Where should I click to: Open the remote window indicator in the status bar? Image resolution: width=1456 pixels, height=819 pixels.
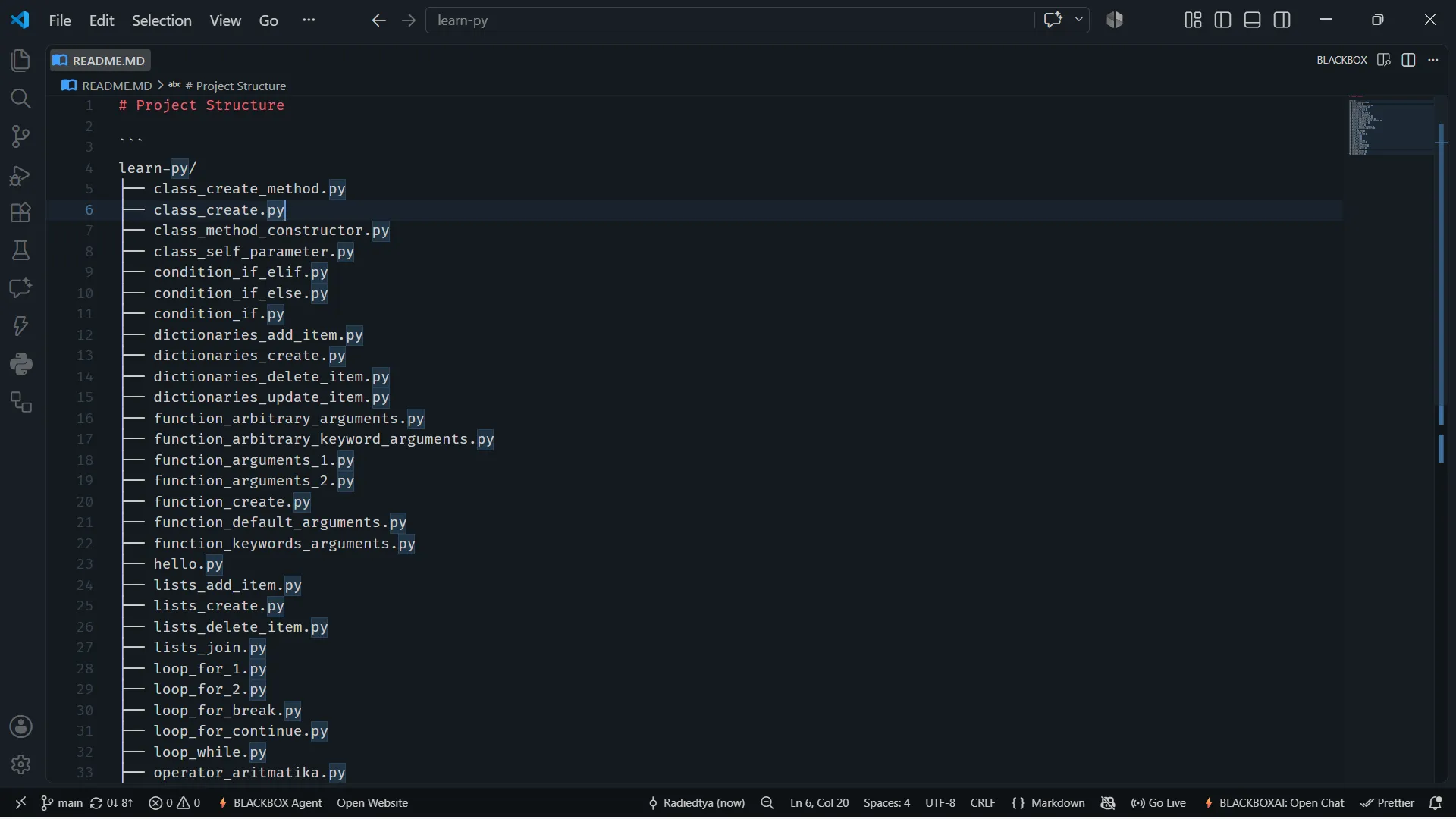(x=20, y=803)
